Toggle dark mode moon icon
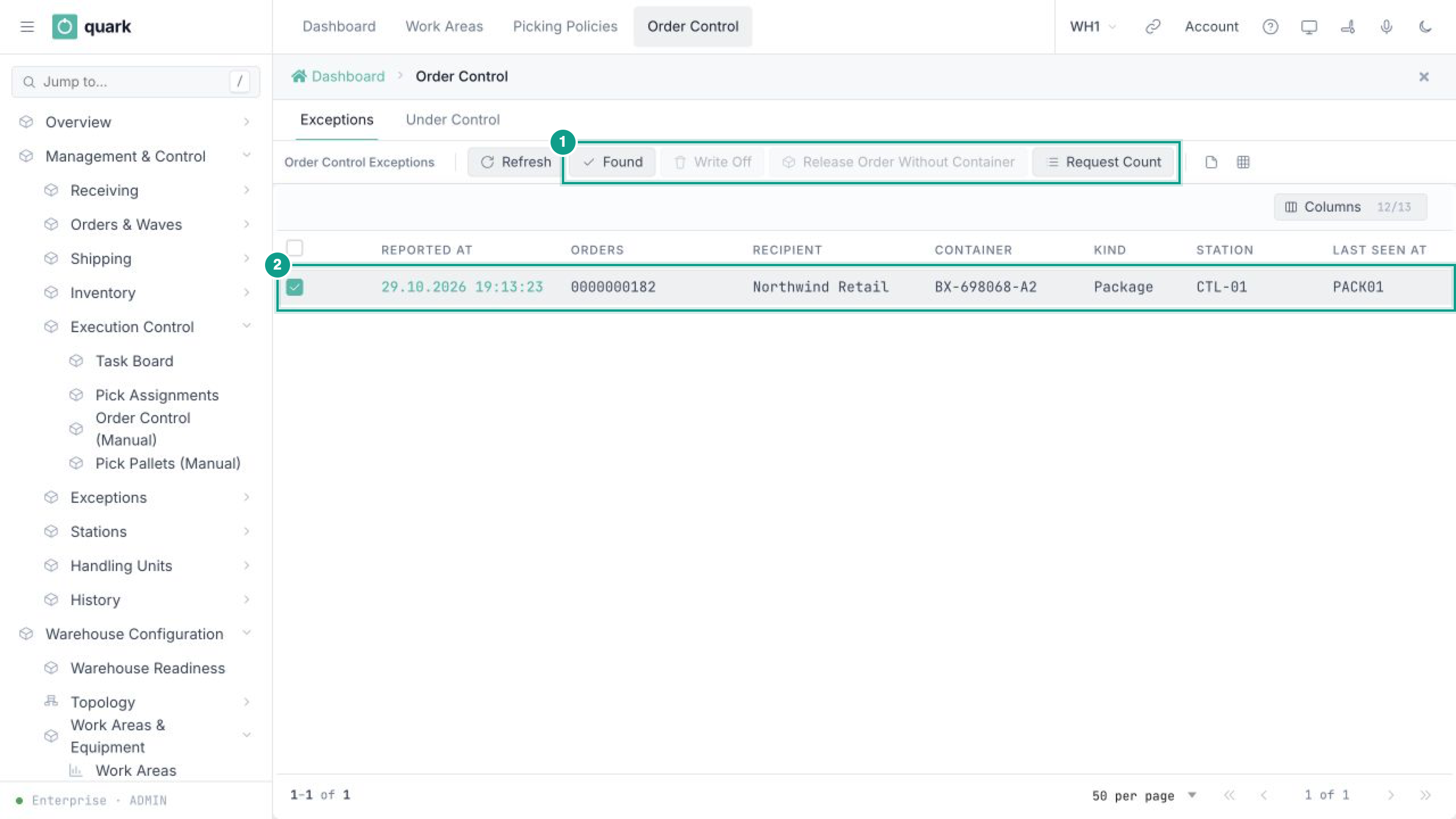Screen dimensions: 1456x819 [1425, 27]
